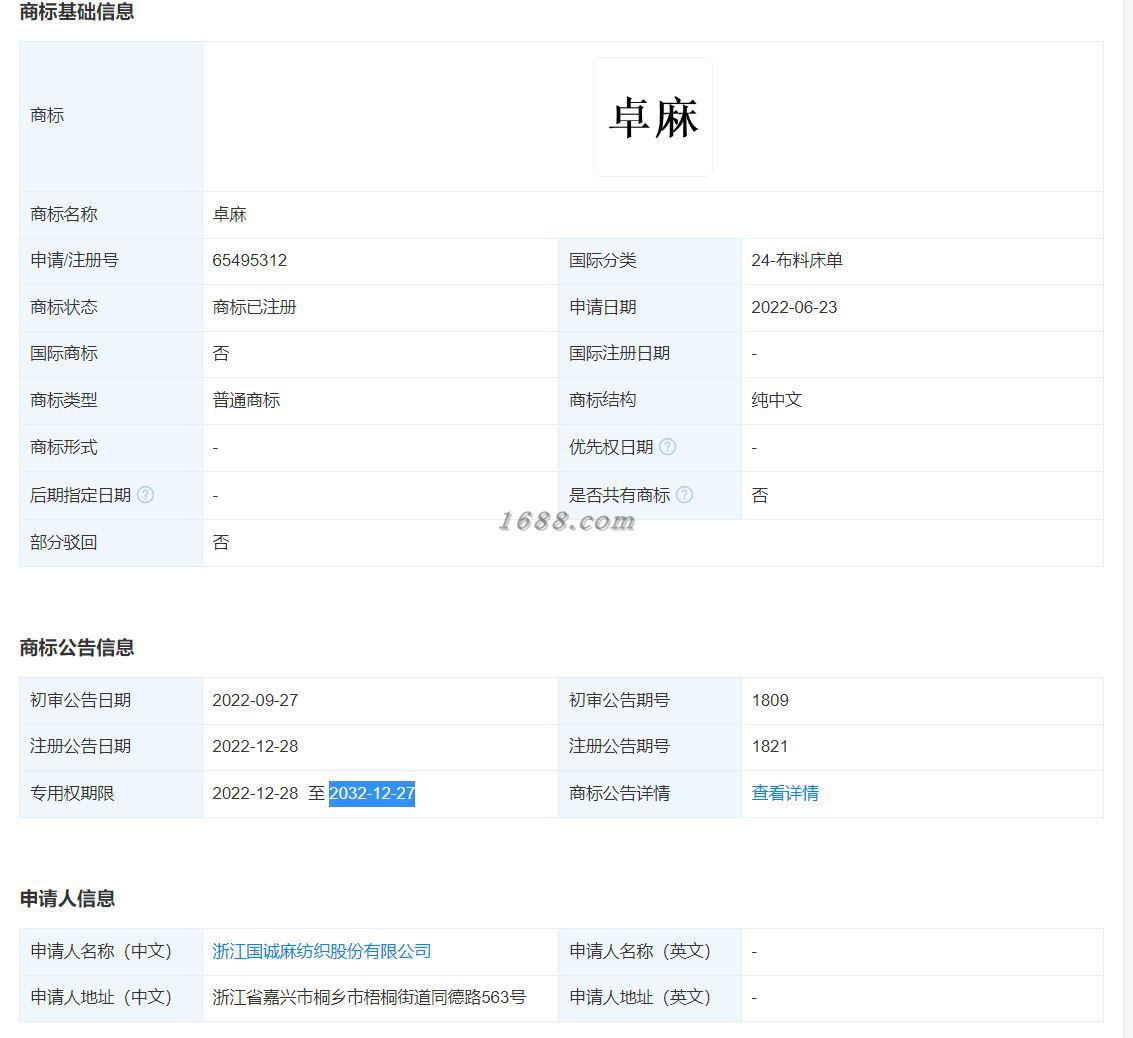Click the 申请日期 field label
The width and height of the screenshot is (1133, 1038).
(x=602, y=307)
